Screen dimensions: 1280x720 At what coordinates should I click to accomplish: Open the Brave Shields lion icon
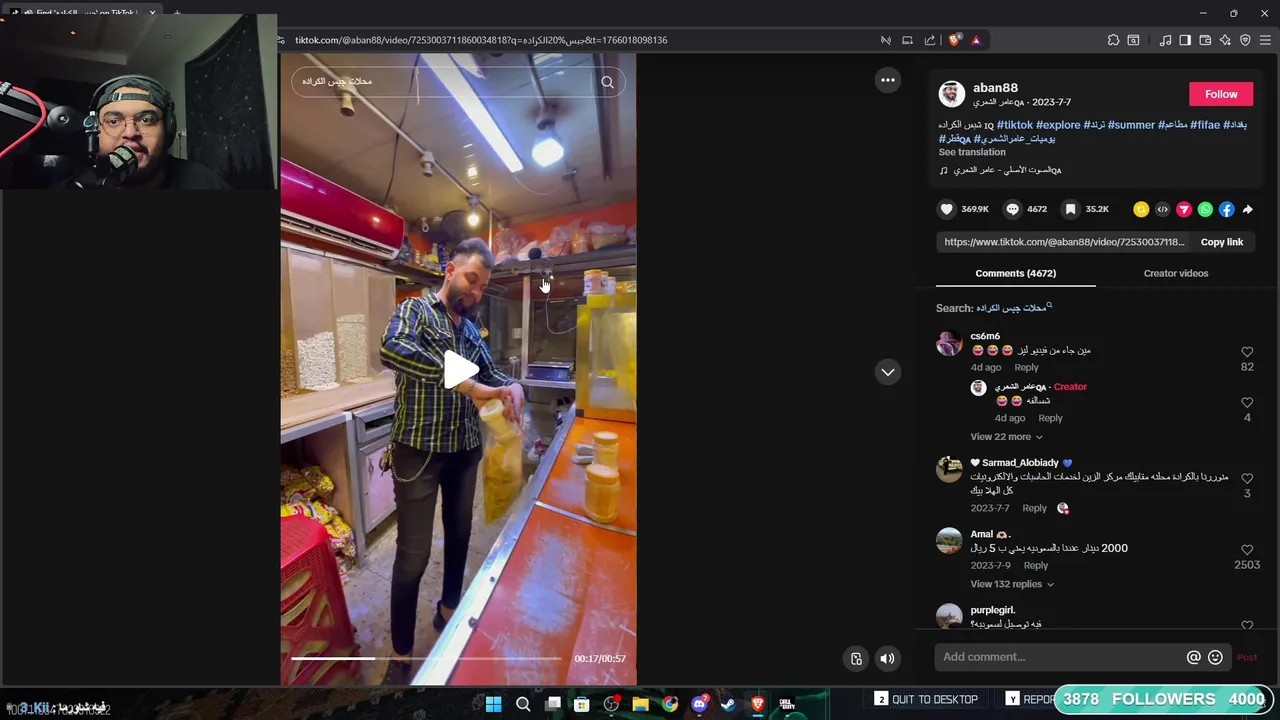click(954, 40)
